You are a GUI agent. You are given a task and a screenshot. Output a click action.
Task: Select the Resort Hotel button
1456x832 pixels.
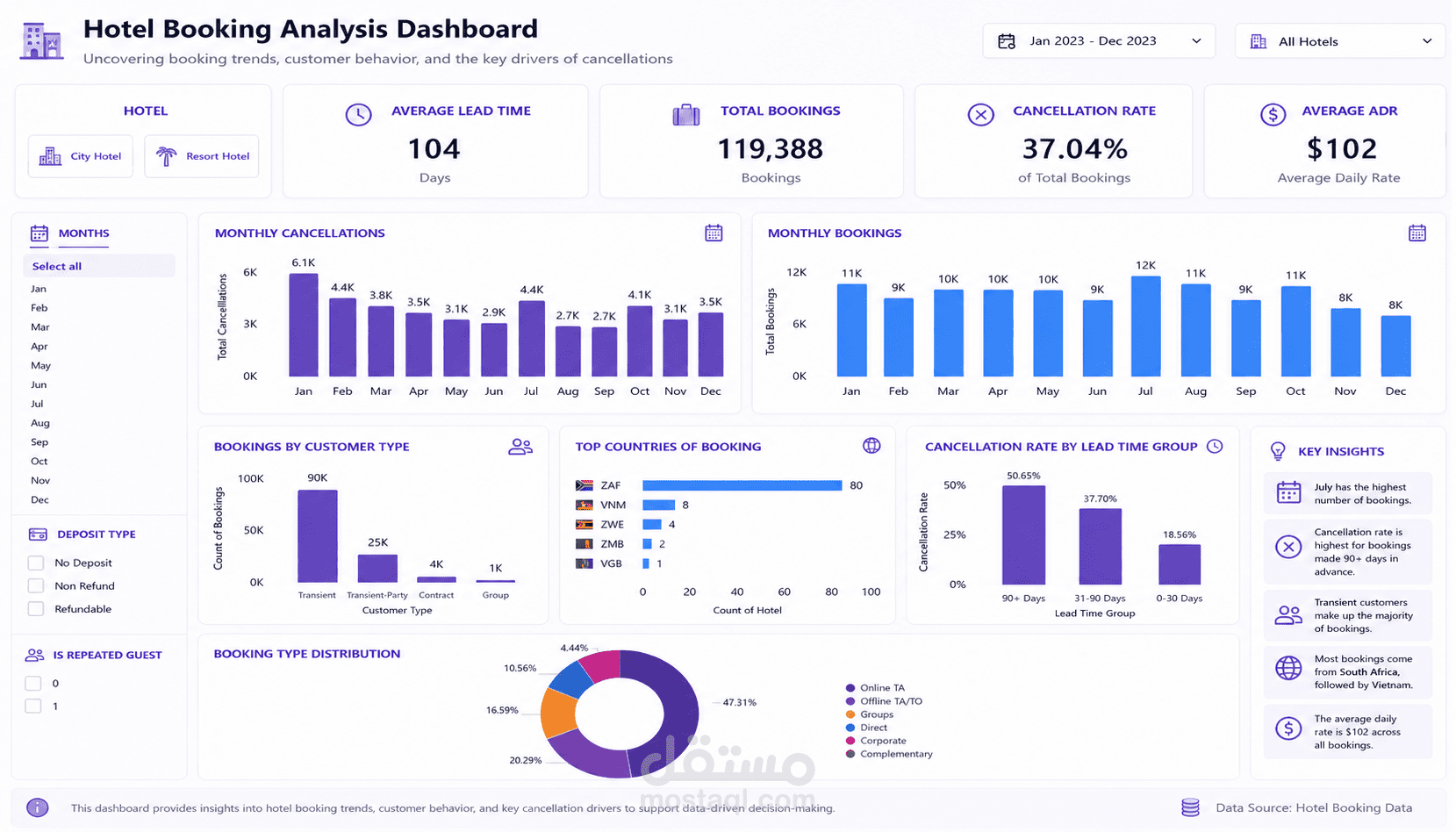(x=202, y=156)
